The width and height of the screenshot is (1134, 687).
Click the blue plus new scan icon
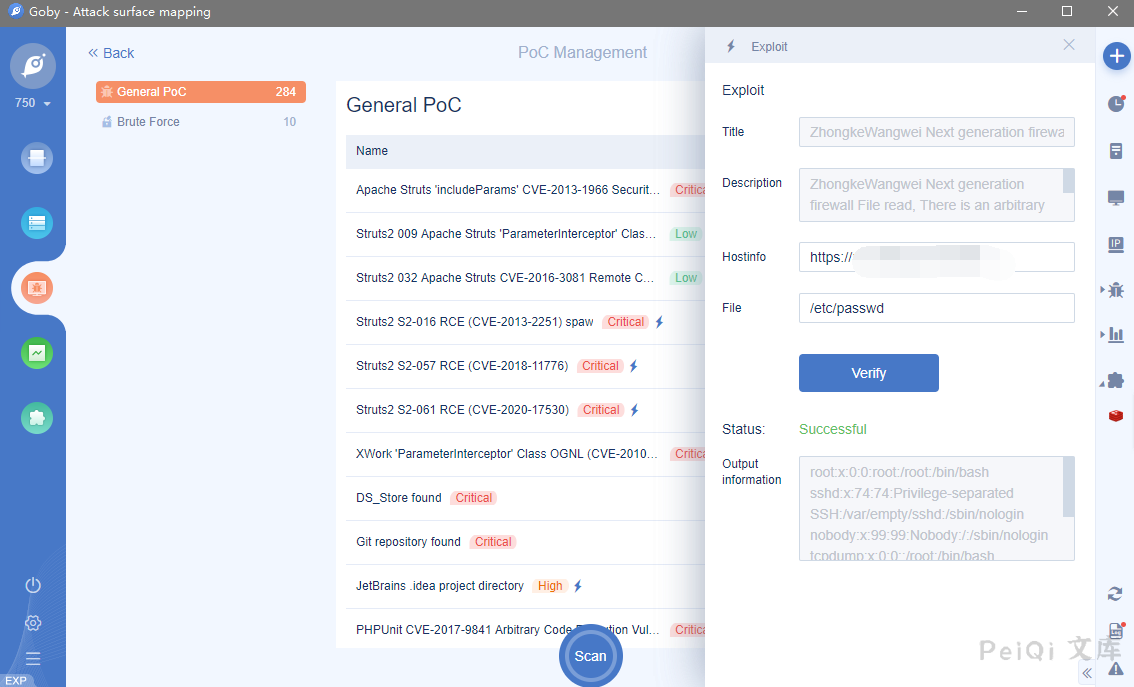[x=1116, y=56]
